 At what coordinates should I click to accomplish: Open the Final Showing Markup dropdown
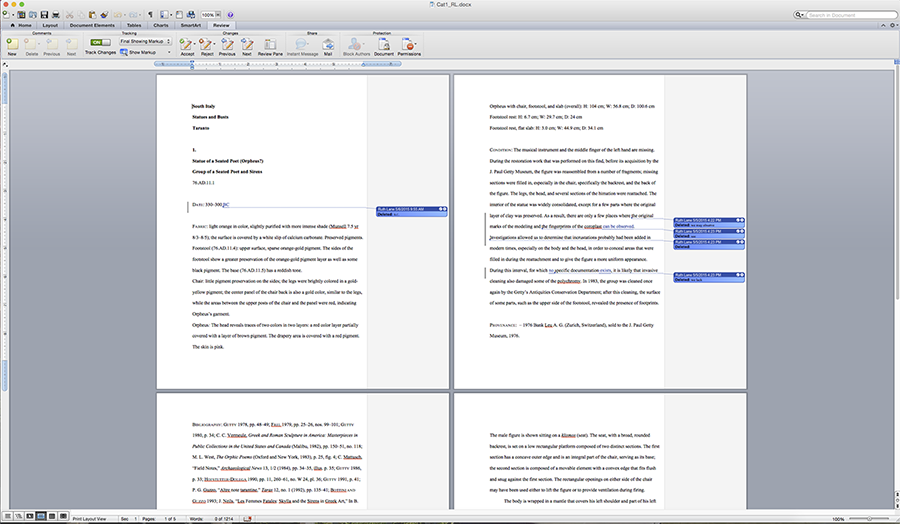(145, 41)
